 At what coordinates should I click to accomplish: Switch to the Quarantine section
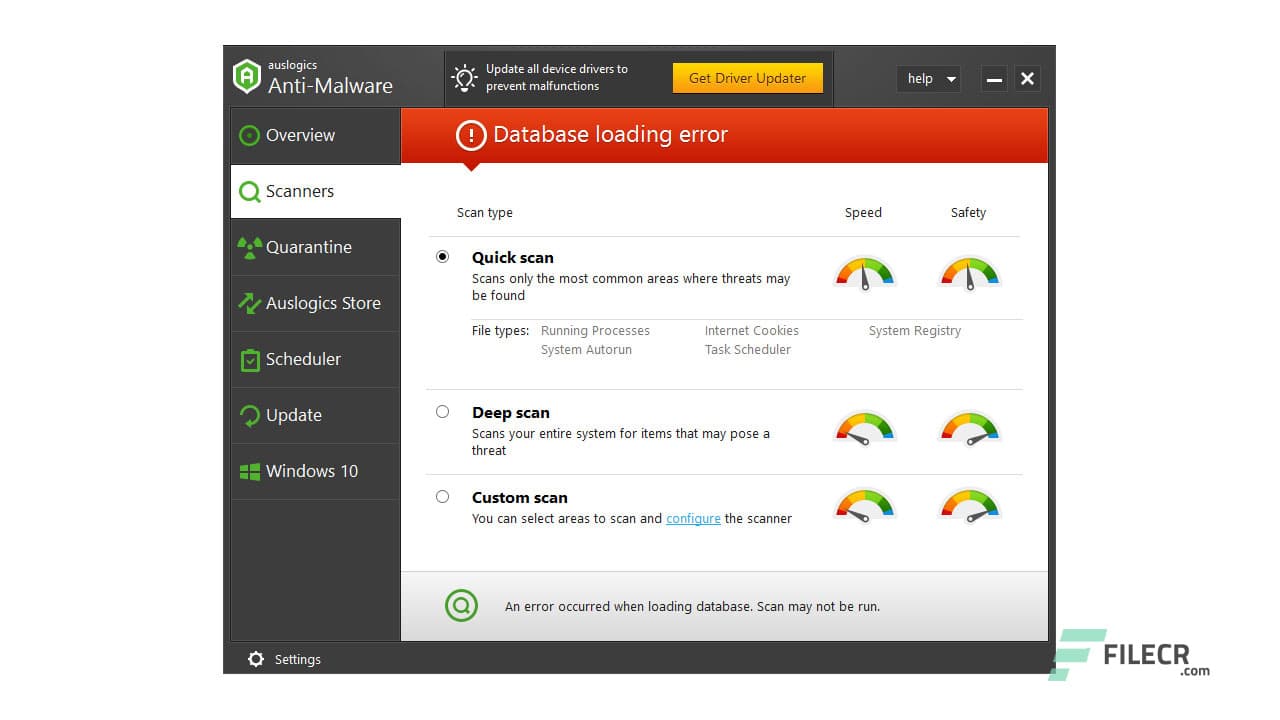308,247
